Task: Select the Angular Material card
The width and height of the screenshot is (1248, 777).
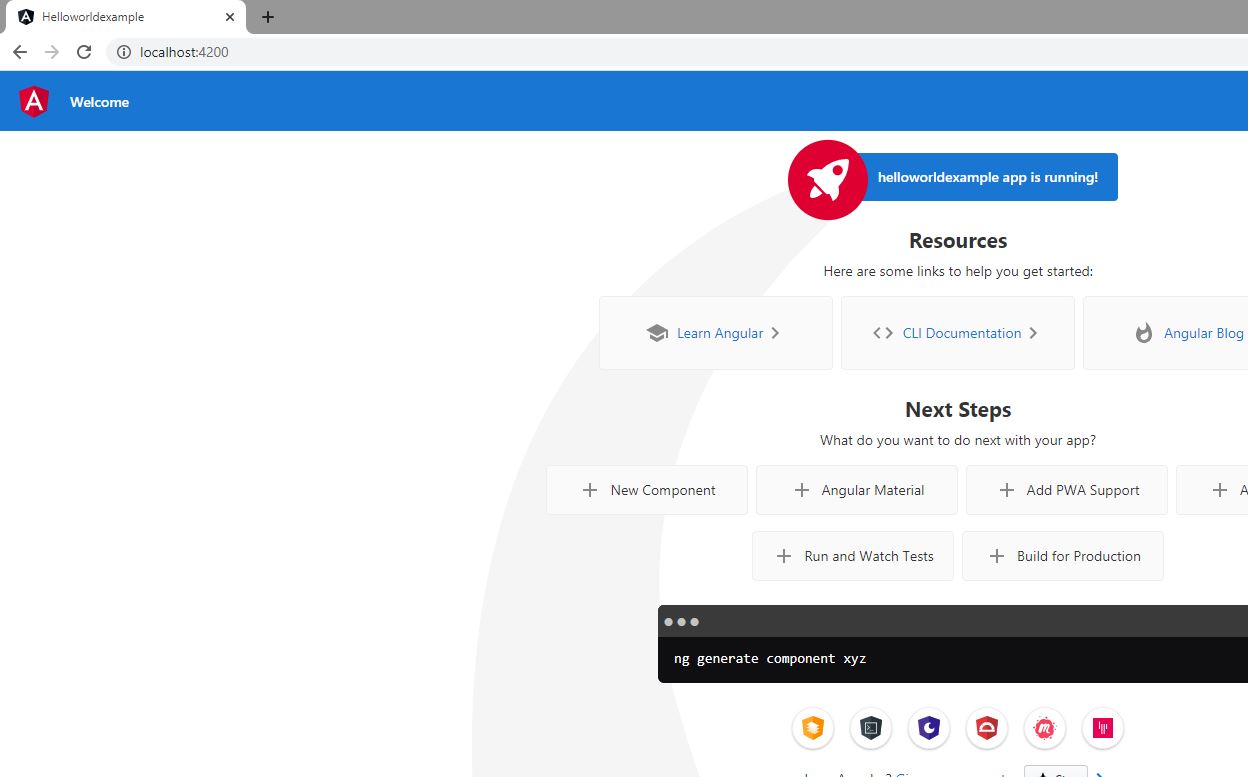Action: 857,490
